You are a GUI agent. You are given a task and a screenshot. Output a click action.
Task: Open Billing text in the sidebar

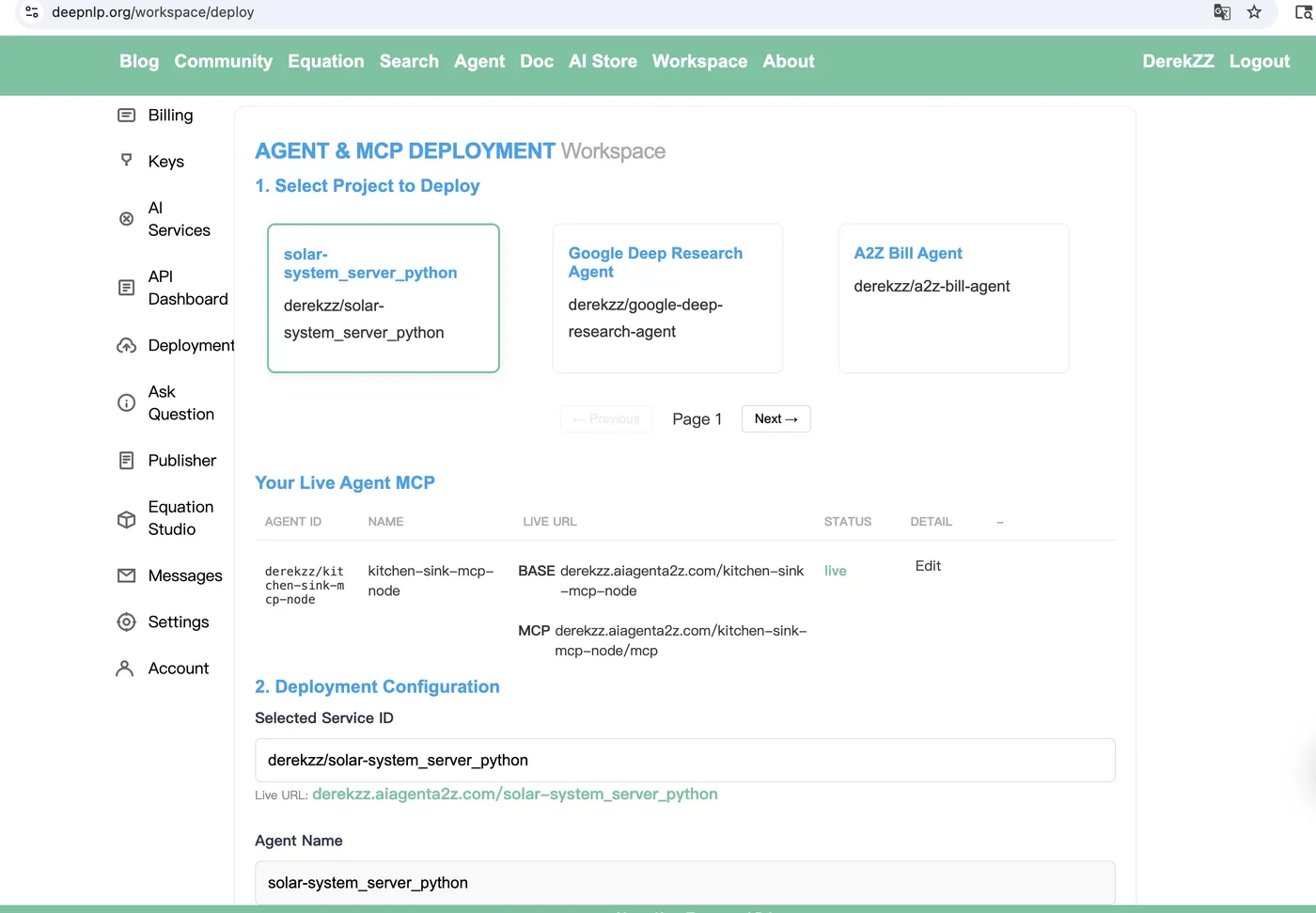click(x=170, y=115)
